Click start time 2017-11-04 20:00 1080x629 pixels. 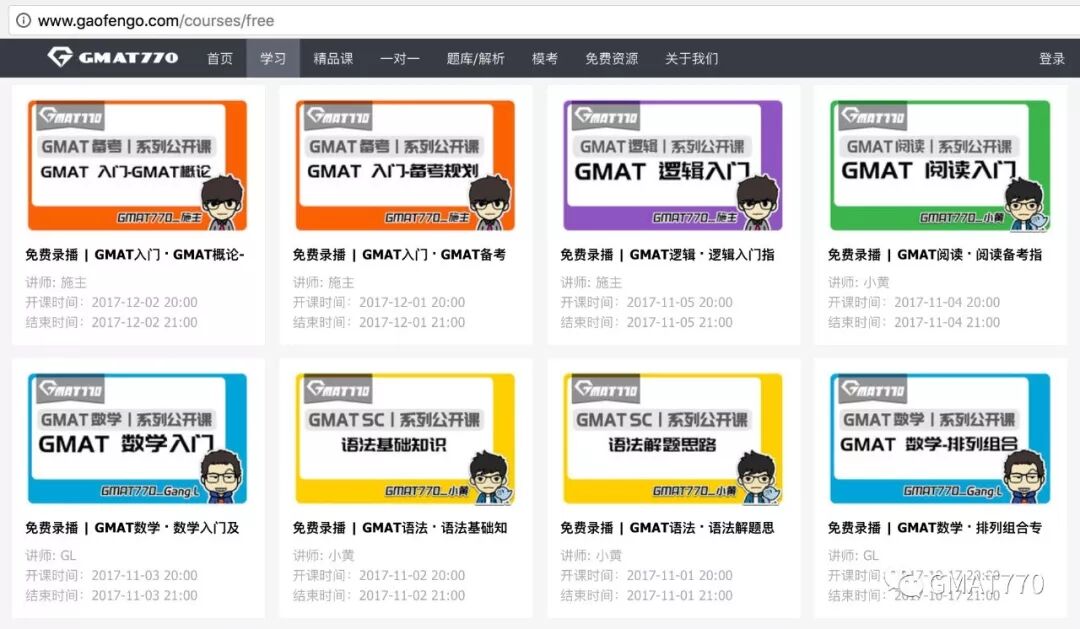point(947,302)
